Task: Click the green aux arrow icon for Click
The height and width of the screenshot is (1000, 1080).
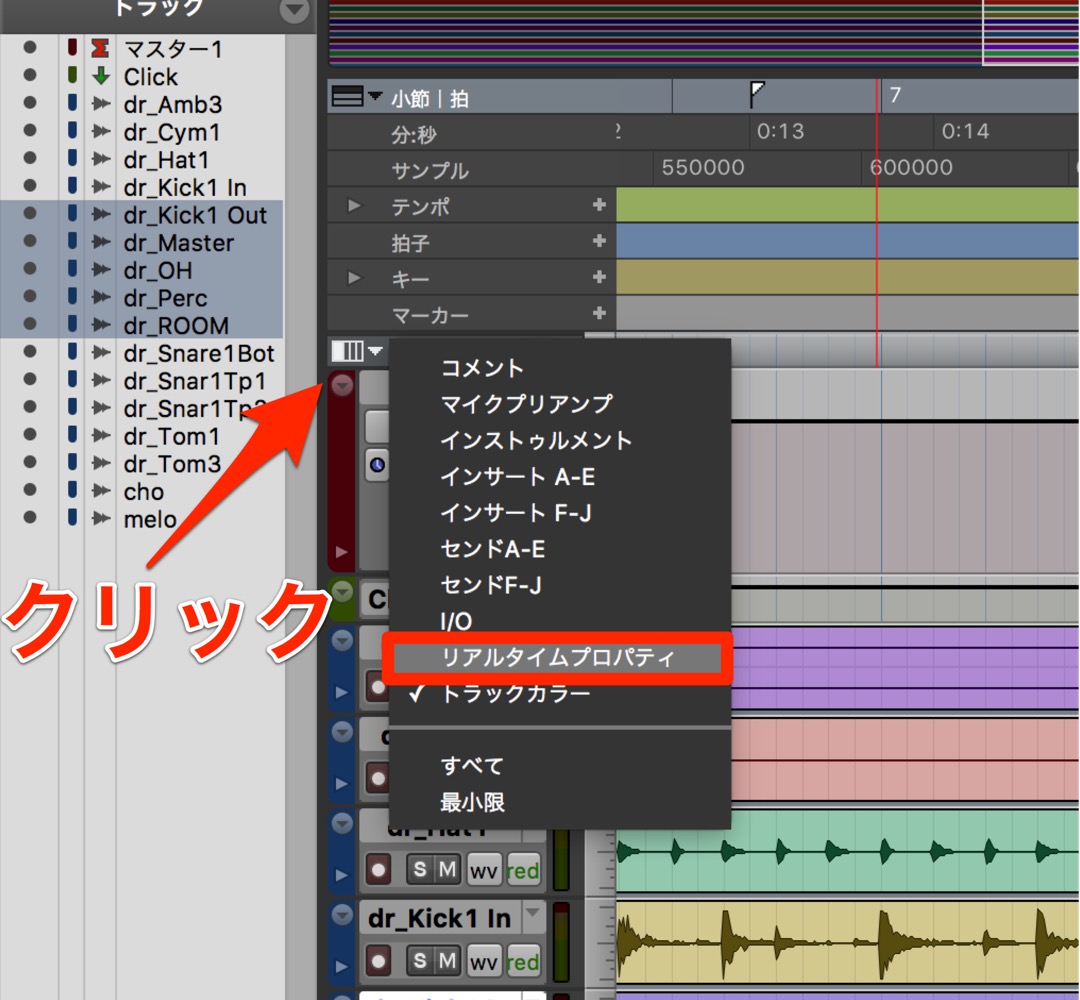Action: click(101, 76)
